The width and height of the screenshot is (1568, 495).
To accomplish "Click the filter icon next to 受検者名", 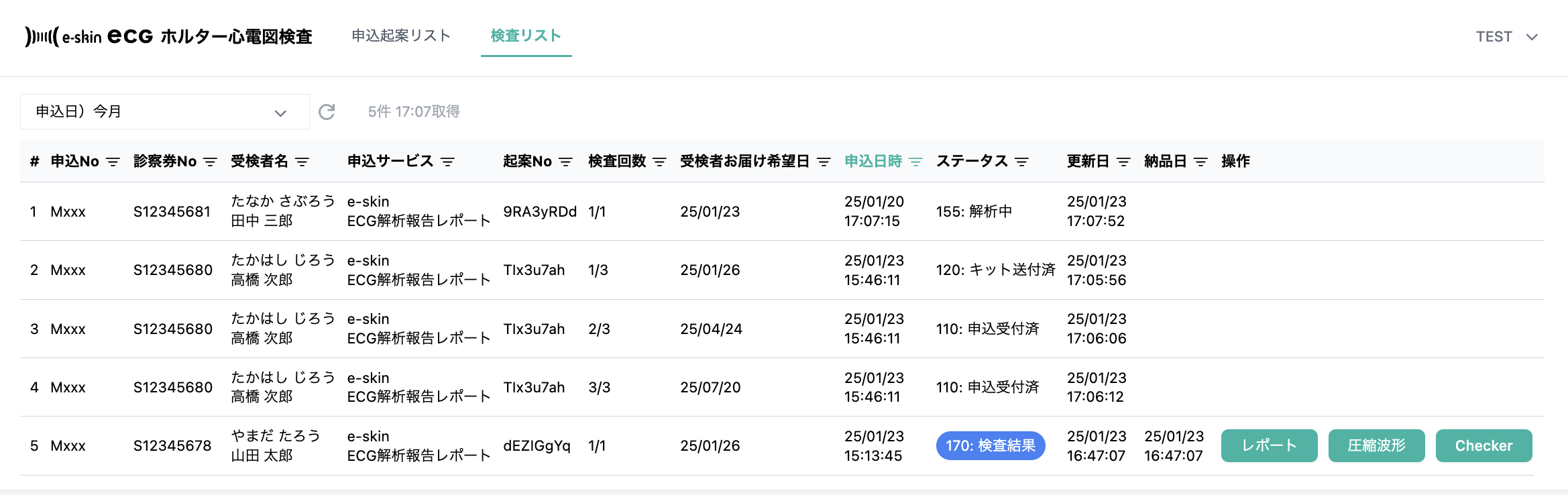I will pos(302,162).
